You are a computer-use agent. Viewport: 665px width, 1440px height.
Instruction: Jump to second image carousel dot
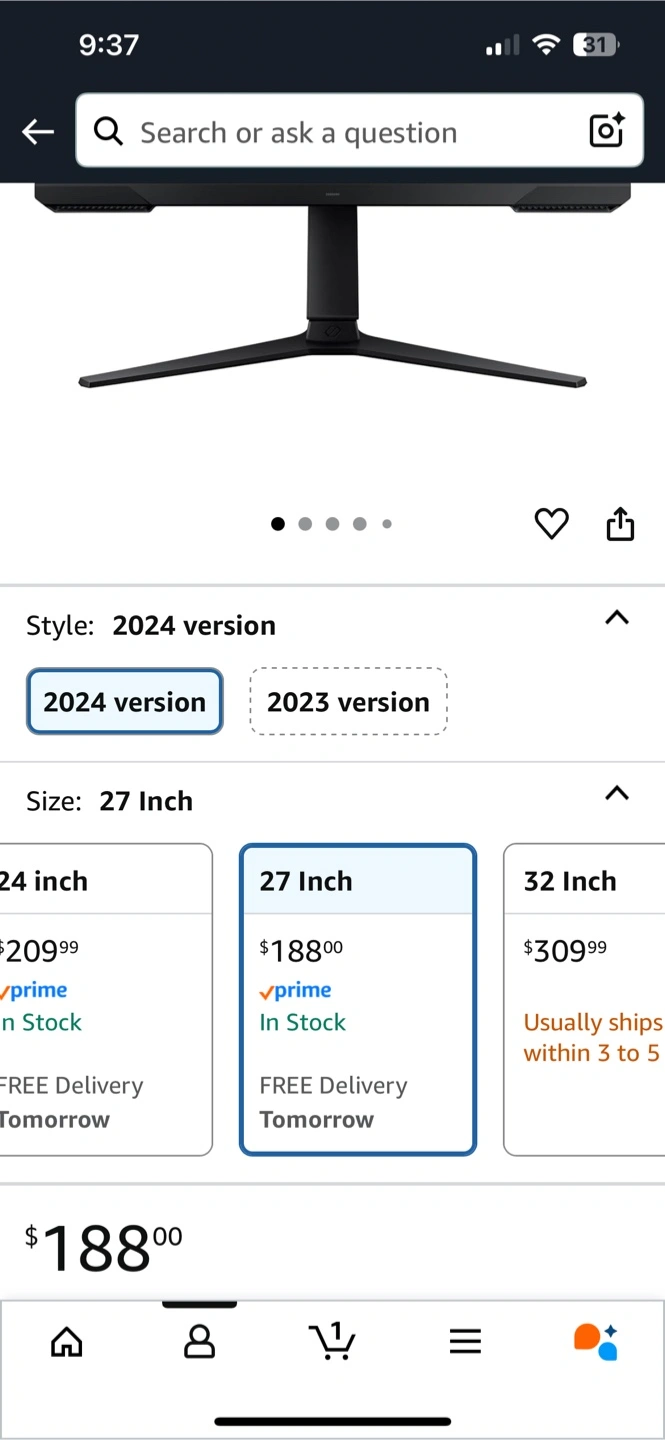pyautogui.click(x=305, y=523)
